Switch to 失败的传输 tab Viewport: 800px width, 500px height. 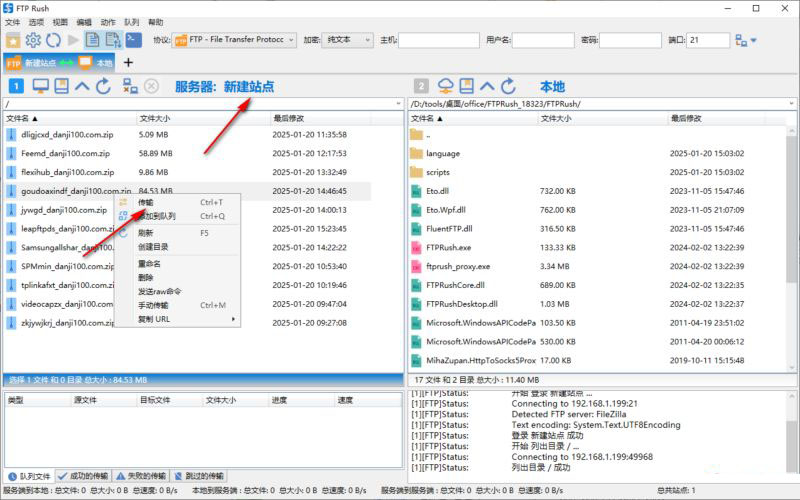click(x=141, y=476)
